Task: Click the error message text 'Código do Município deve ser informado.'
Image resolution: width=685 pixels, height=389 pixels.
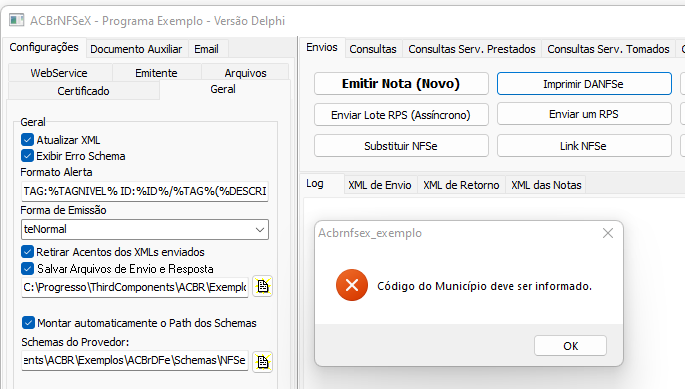Action: click(484, 286)
